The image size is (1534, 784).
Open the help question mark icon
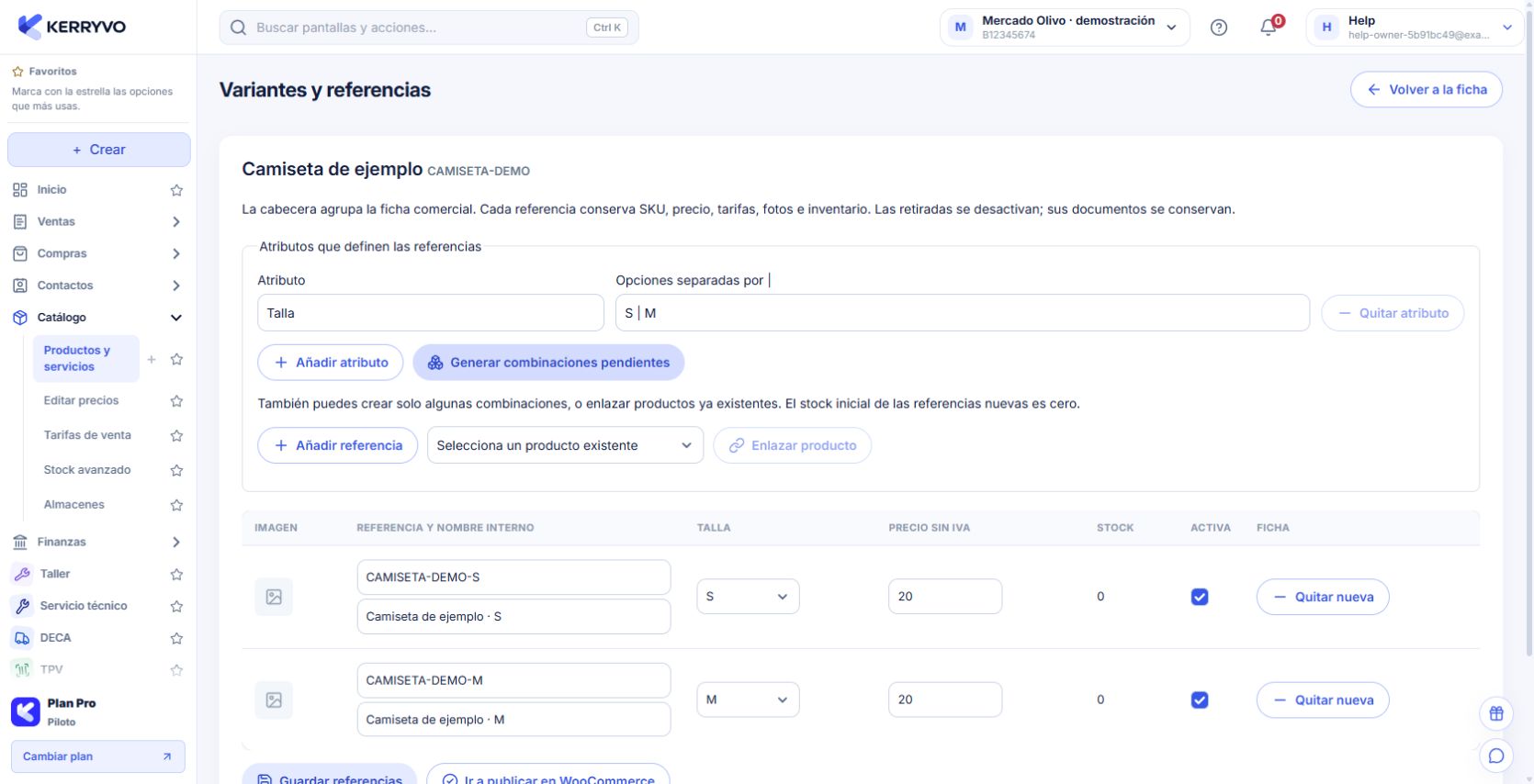pyautogui.click(x=1219, y=28)
